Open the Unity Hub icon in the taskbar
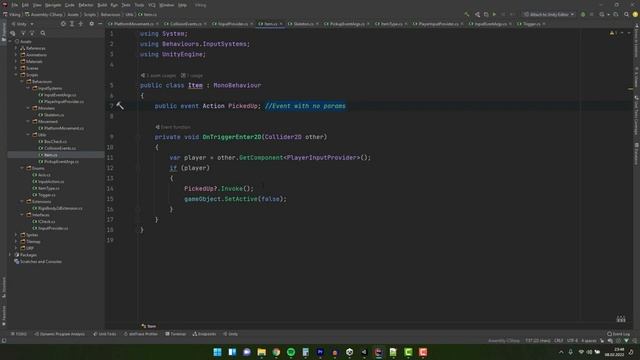640x360 pixels. click(349, 352)
